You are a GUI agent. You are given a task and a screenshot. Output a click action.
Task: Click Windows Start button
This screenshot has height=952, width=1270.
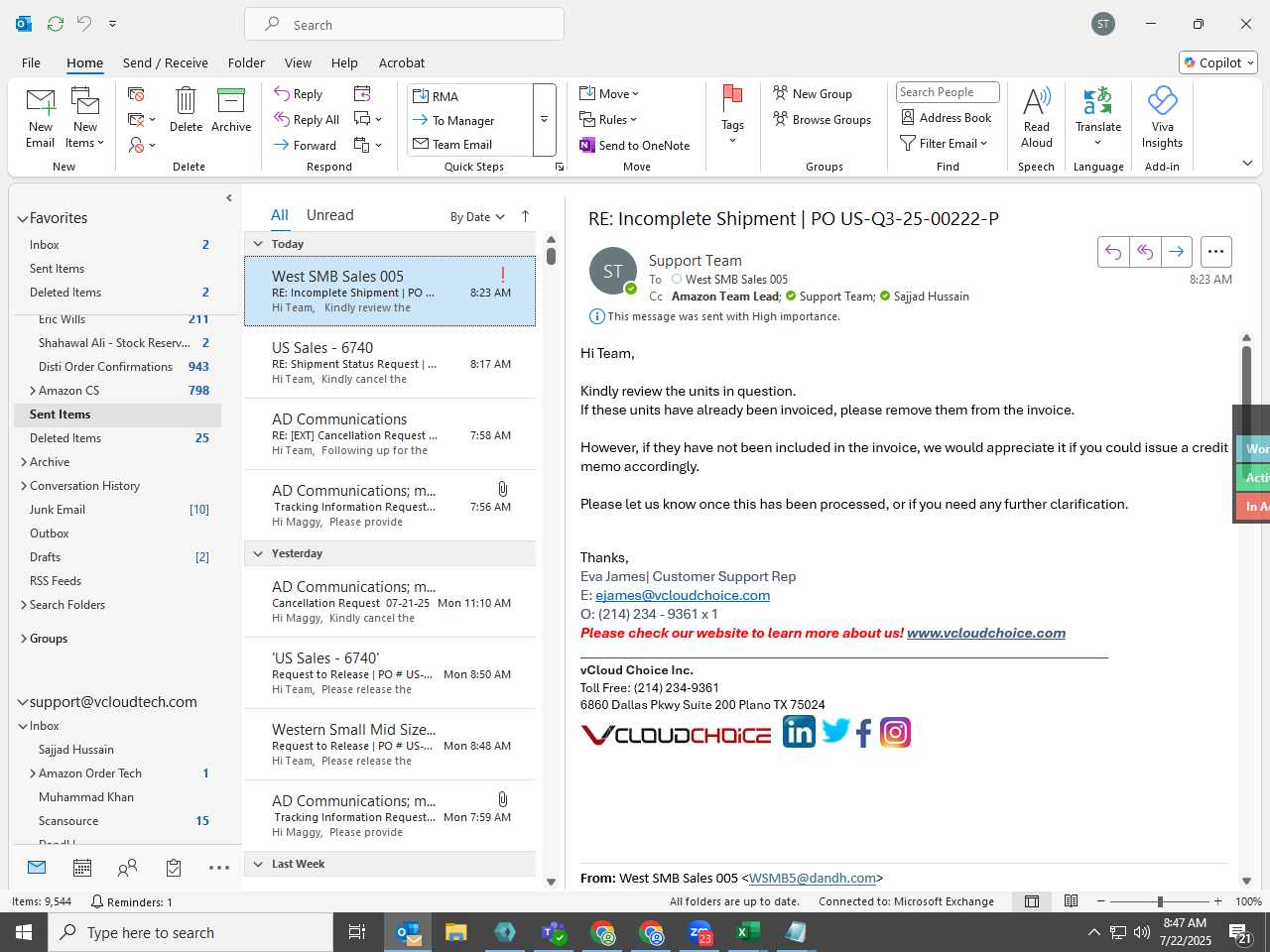coord(24,932)
